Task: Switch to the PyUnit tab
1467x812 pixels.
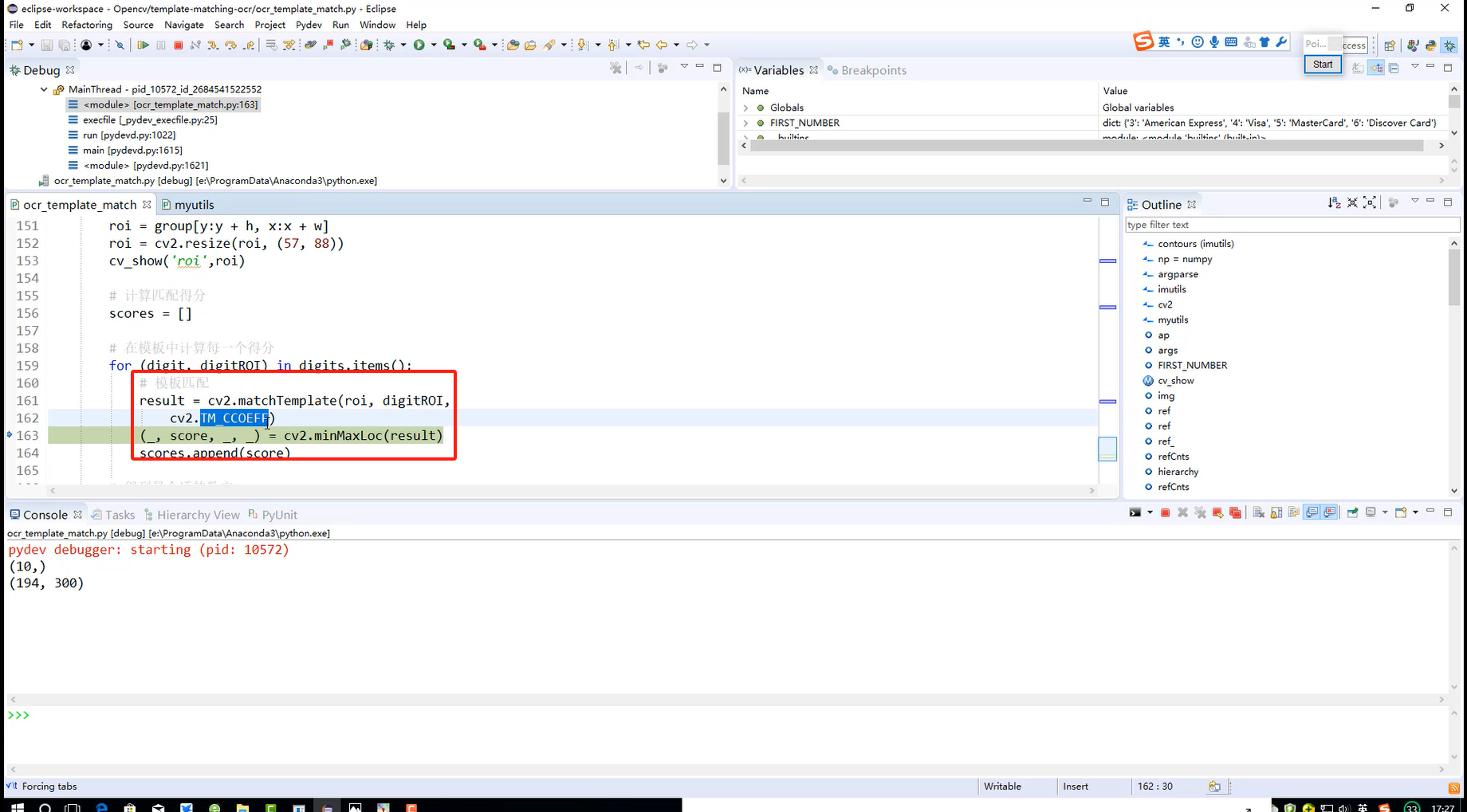Action: tap(273, 515)
